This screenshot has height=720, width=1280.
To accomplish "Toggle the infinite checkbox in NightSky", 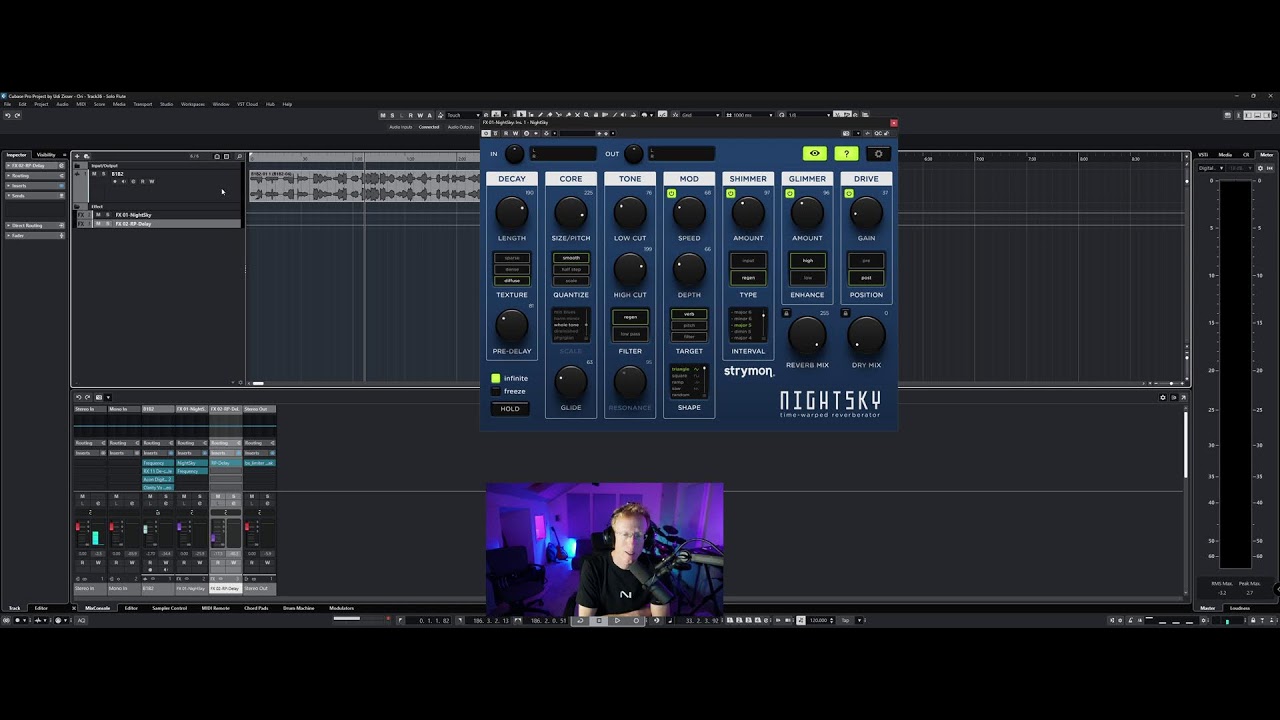I will click(495, 378).
